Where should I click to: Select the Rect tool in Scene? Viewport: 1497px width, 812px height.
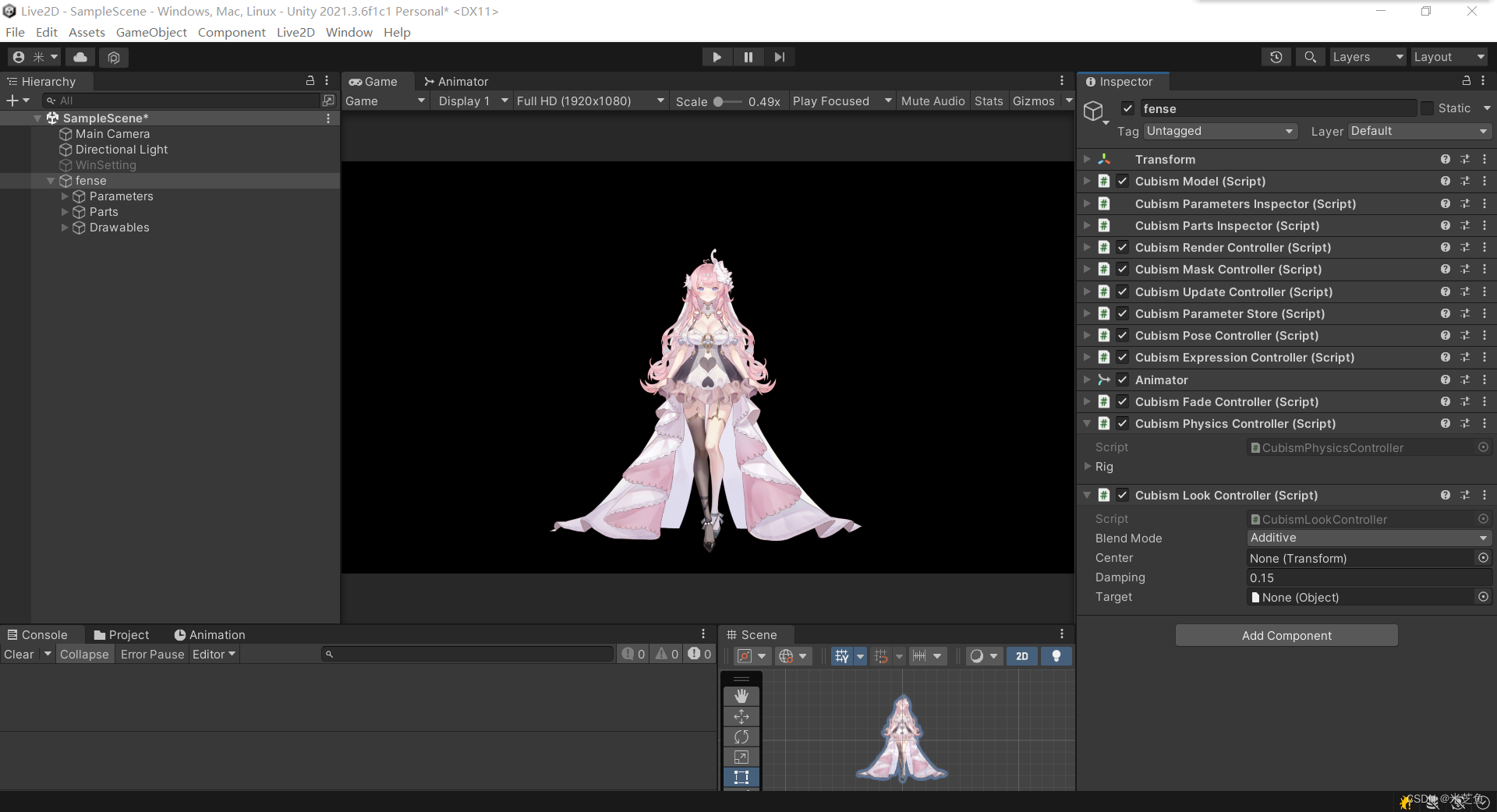click(741, 777)
